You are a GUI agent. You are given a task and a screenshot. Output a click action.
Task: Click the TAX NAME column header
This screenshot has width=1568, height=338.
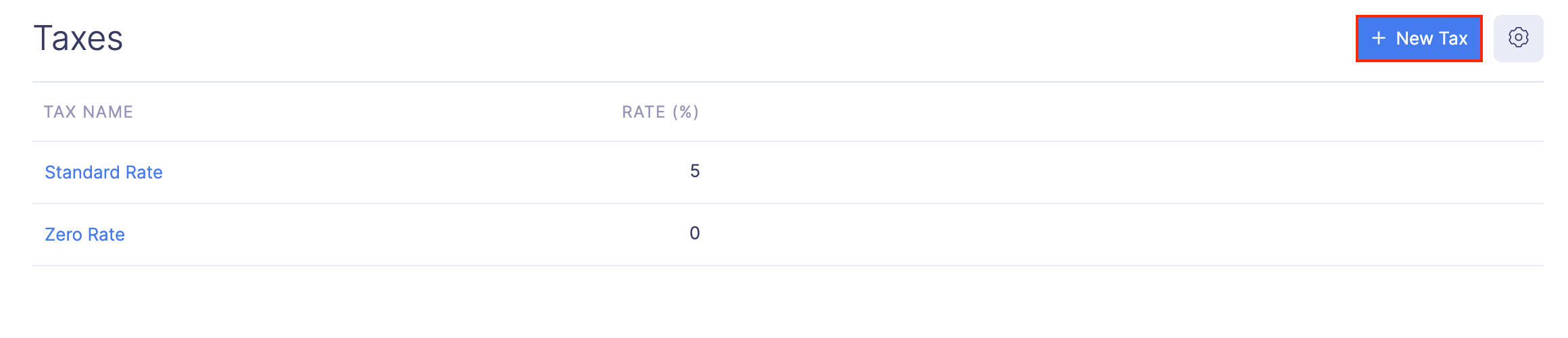click(88, 112)
